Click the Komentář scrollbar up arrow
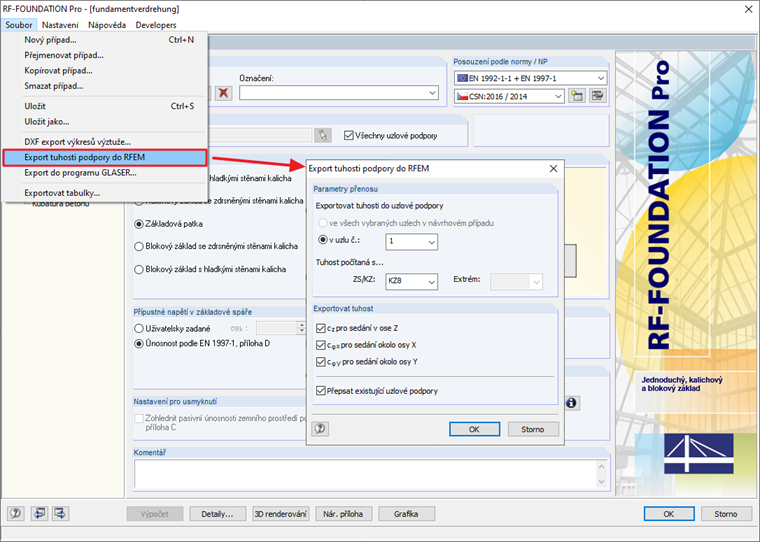The height and width of the screenshot is (542, 760). (x=601, y=466)
